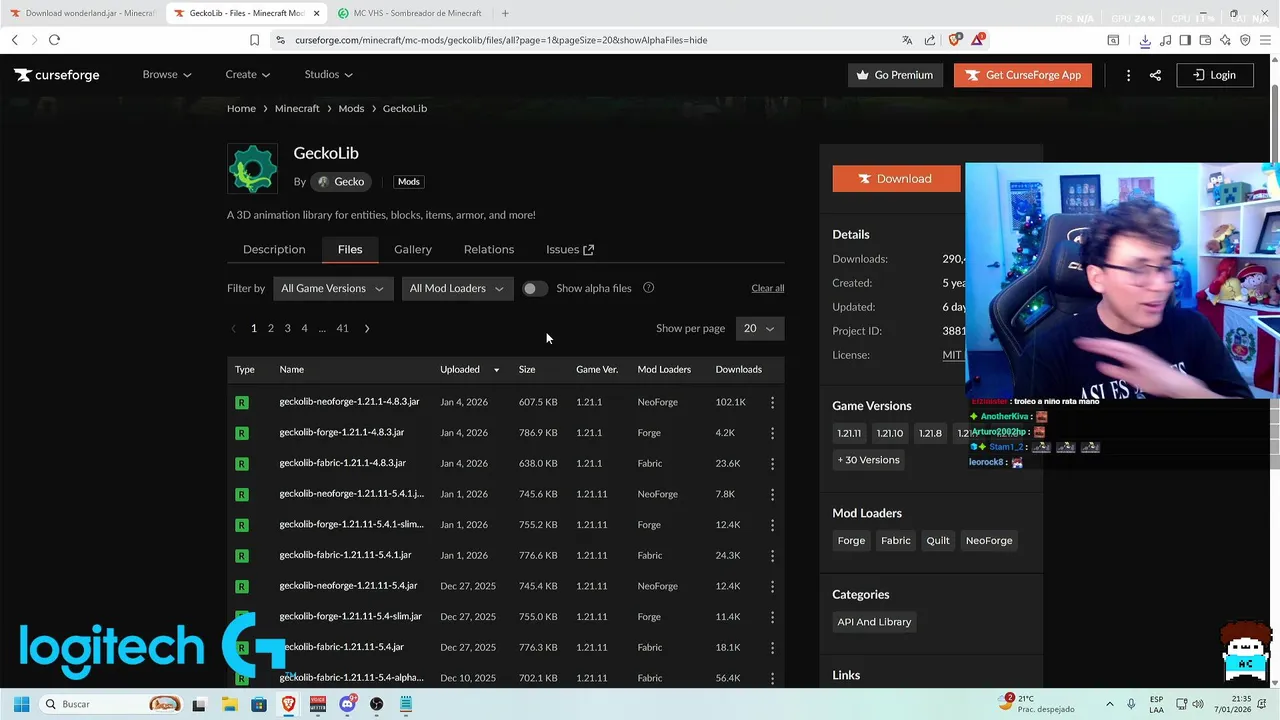The height and width of the screenshot is (720, 1280).
Task: Click Get CurseForge App button
Action: coord(1023,75)
